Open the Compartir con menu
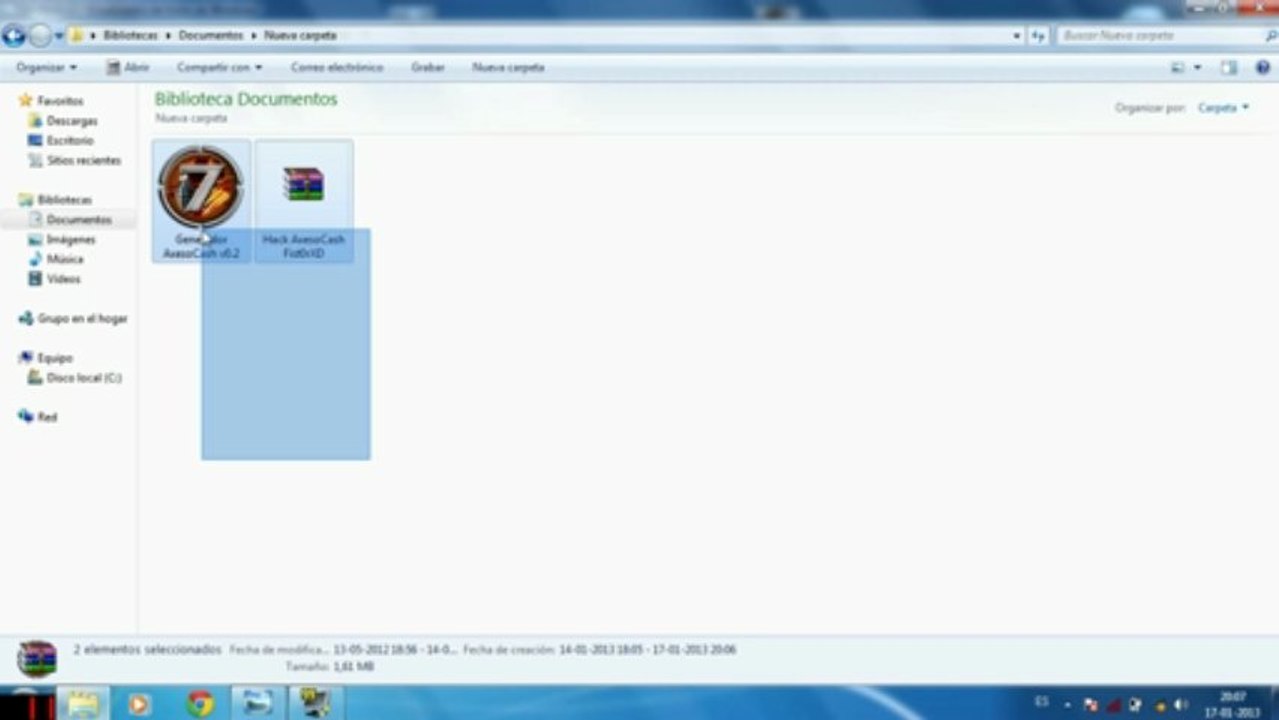 click(219, 67)
